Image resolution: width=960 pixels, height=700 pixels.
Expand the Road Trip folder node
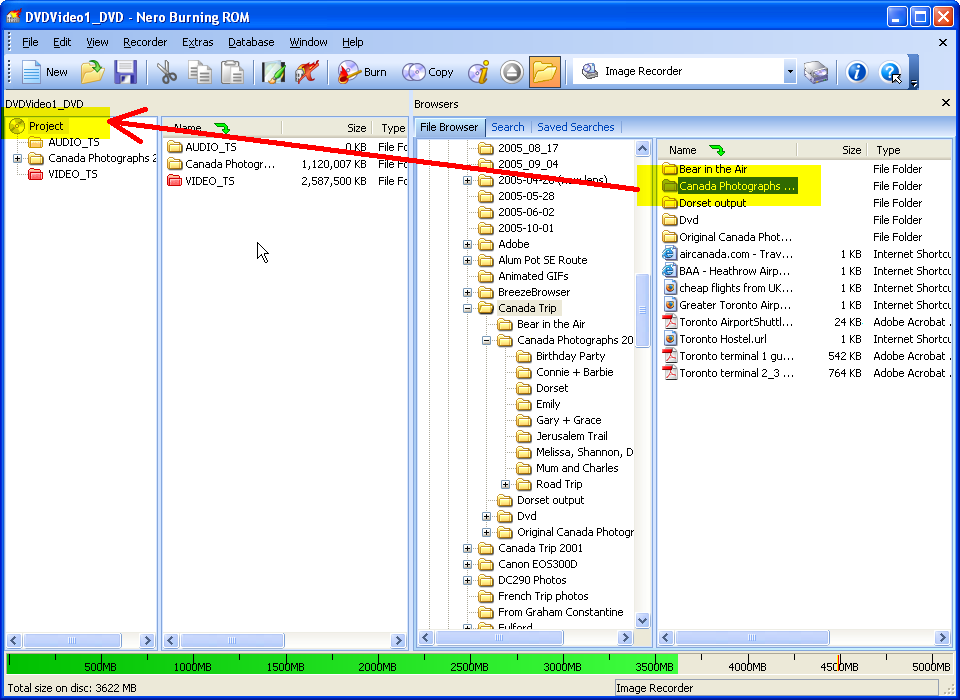pyautogui.click(x=506, y=485)
